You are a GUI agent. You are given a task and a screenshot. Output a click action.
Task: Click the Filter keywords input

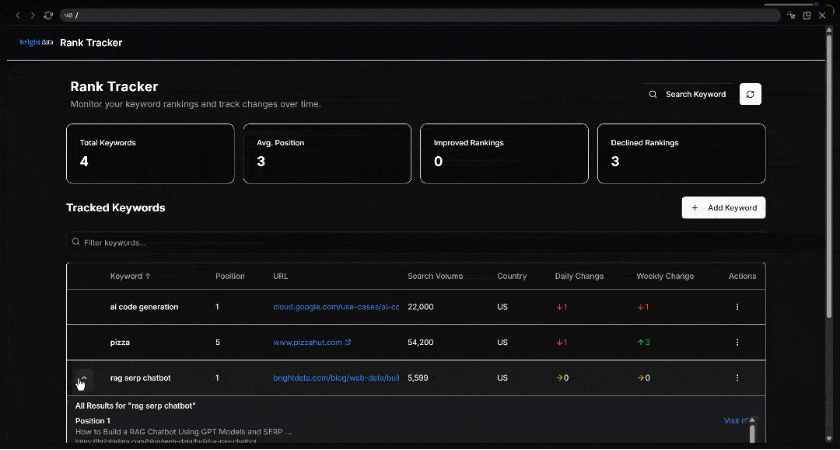pos(416,243)
